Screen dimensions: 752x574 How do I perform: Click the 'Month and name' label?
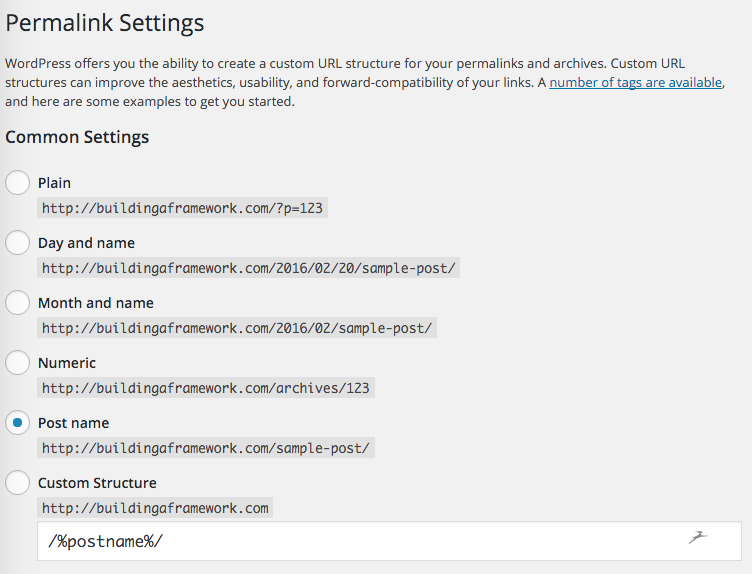pos(96,303)
